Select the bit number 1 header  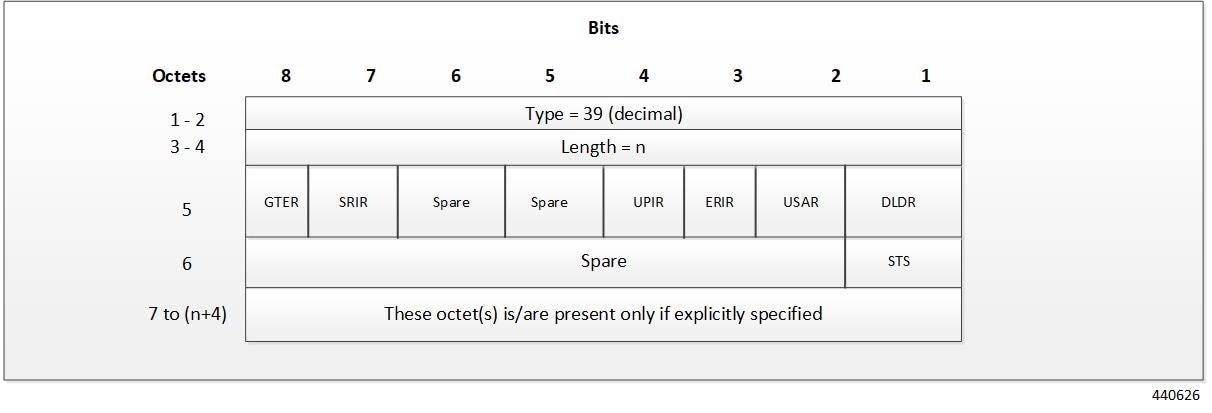click(x=926, y=76)
